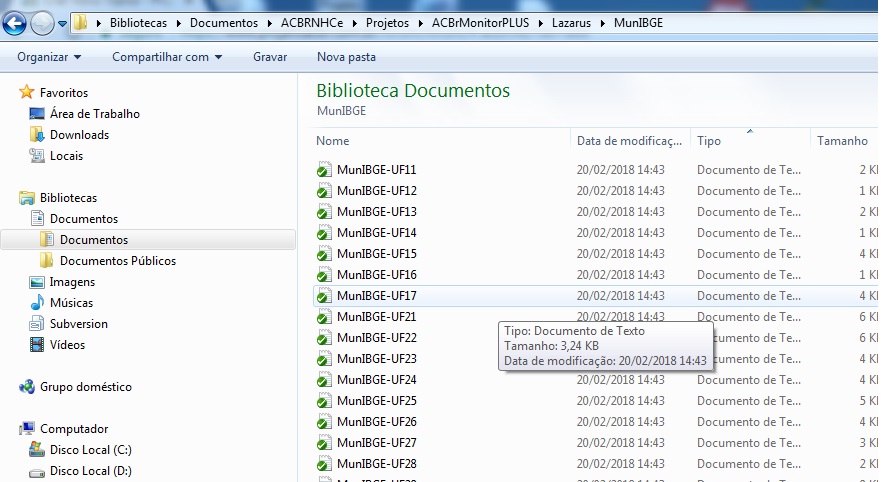Viewport: 887px width, 482px height.
Task: Sort by Data de modificação column header
Action: click(629, 141)
